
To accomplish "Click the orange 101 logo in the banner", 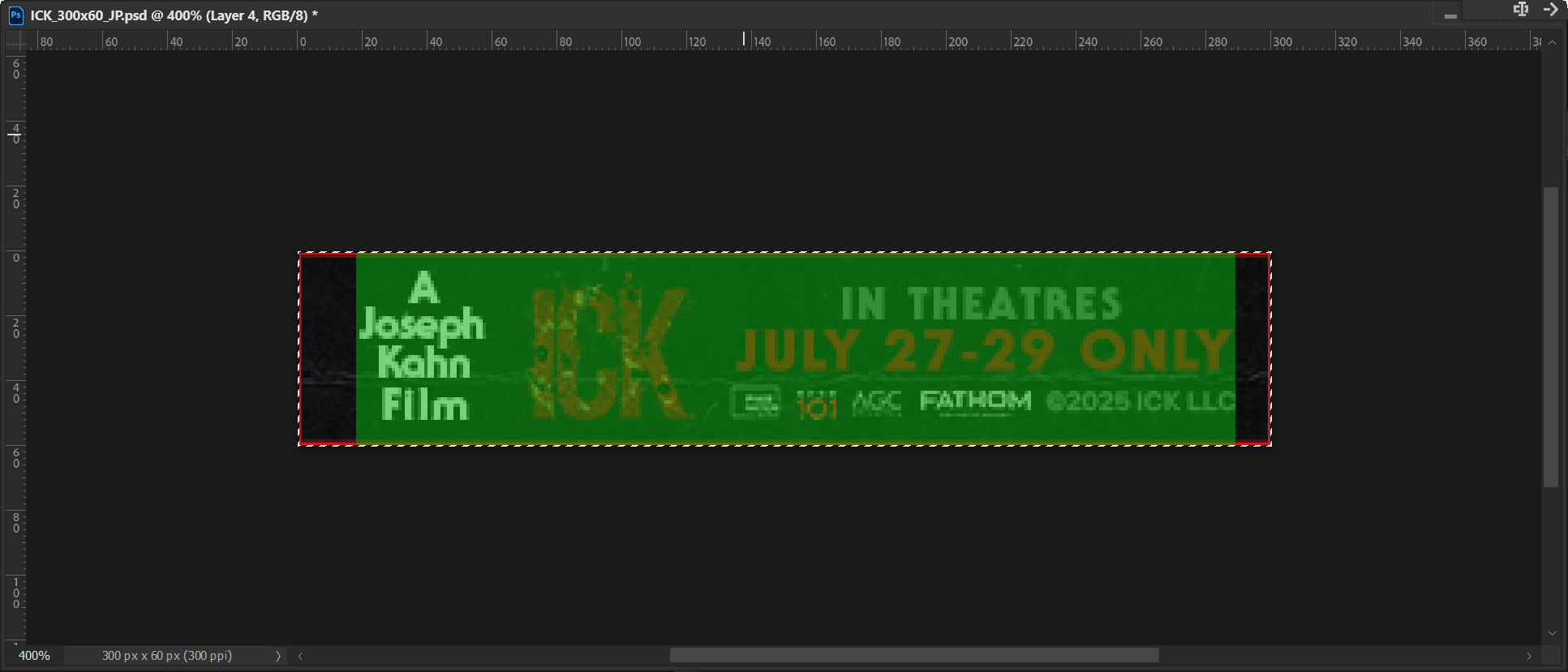I will click(x=816, y=404).
